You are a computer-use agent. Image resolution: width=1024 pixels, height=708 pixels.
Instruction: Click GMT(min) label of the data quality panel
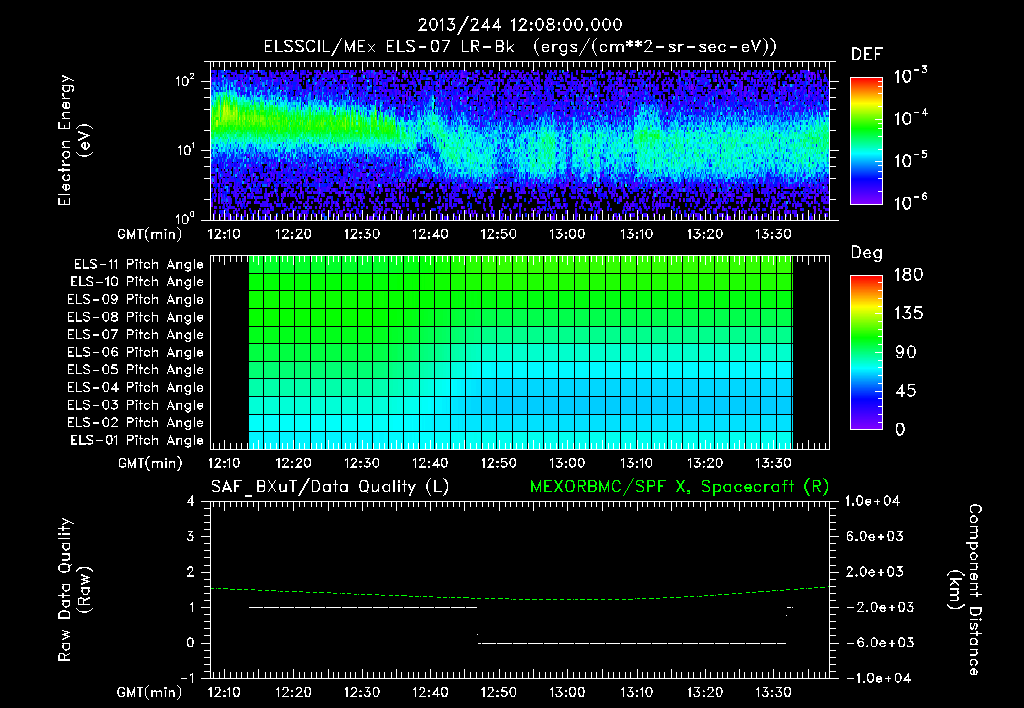coord(150,692)
